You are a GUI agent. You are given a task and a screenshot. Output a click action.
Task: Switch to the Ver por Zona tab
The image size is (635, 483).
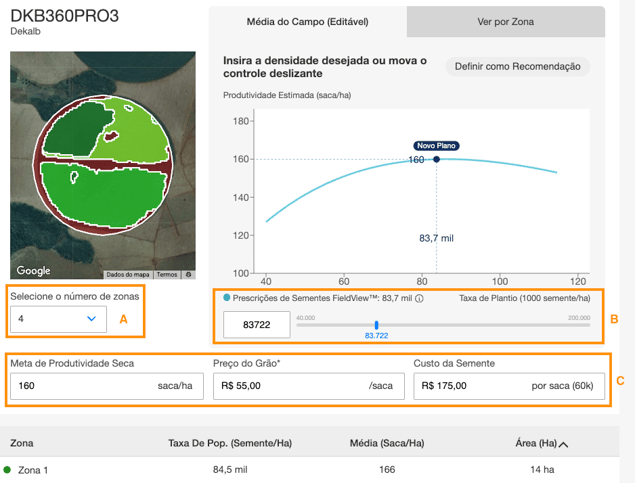(x=505, y=21)
